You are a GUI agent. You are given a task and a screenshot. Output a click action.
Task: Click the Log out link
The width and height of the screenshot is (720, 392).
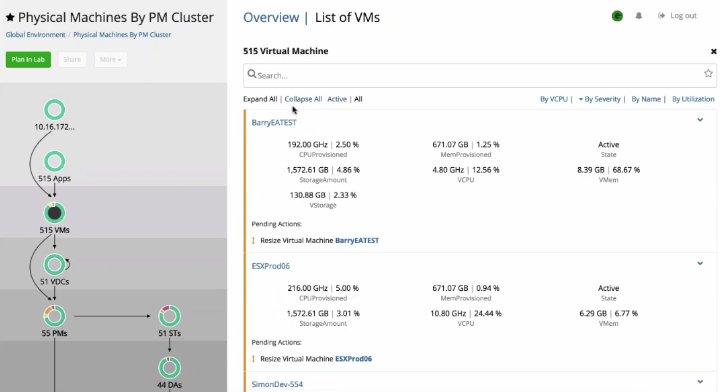[x=677, y=16]
